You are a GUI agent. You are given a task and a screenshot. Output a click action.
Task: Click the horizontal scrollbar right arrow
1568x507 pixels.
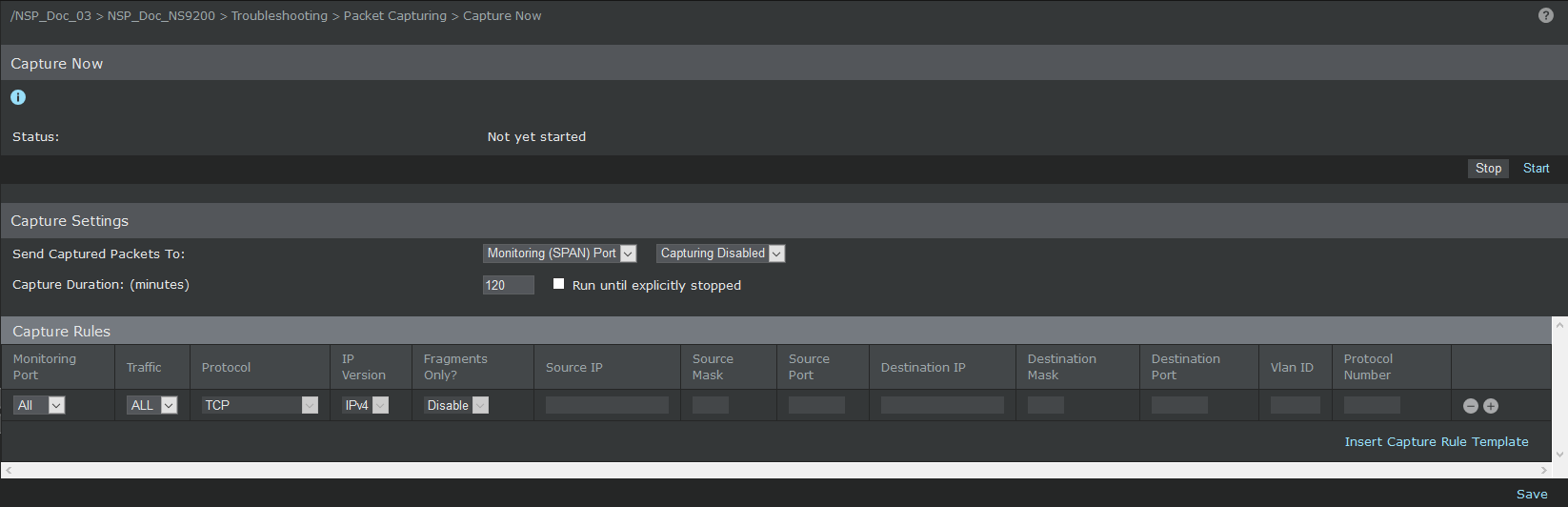(x=1544, y=470)
